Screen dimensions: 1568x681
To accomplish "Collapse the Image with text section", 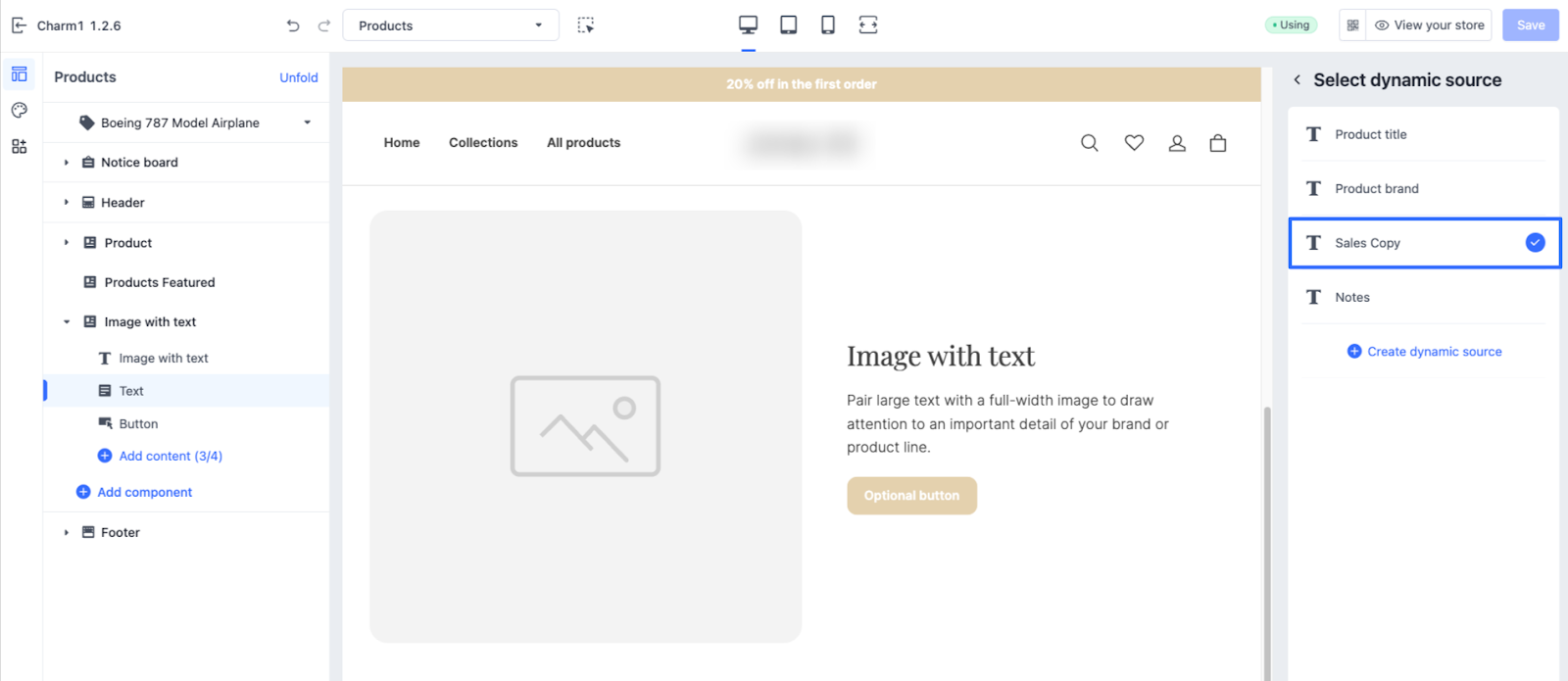I will [67, 322].
